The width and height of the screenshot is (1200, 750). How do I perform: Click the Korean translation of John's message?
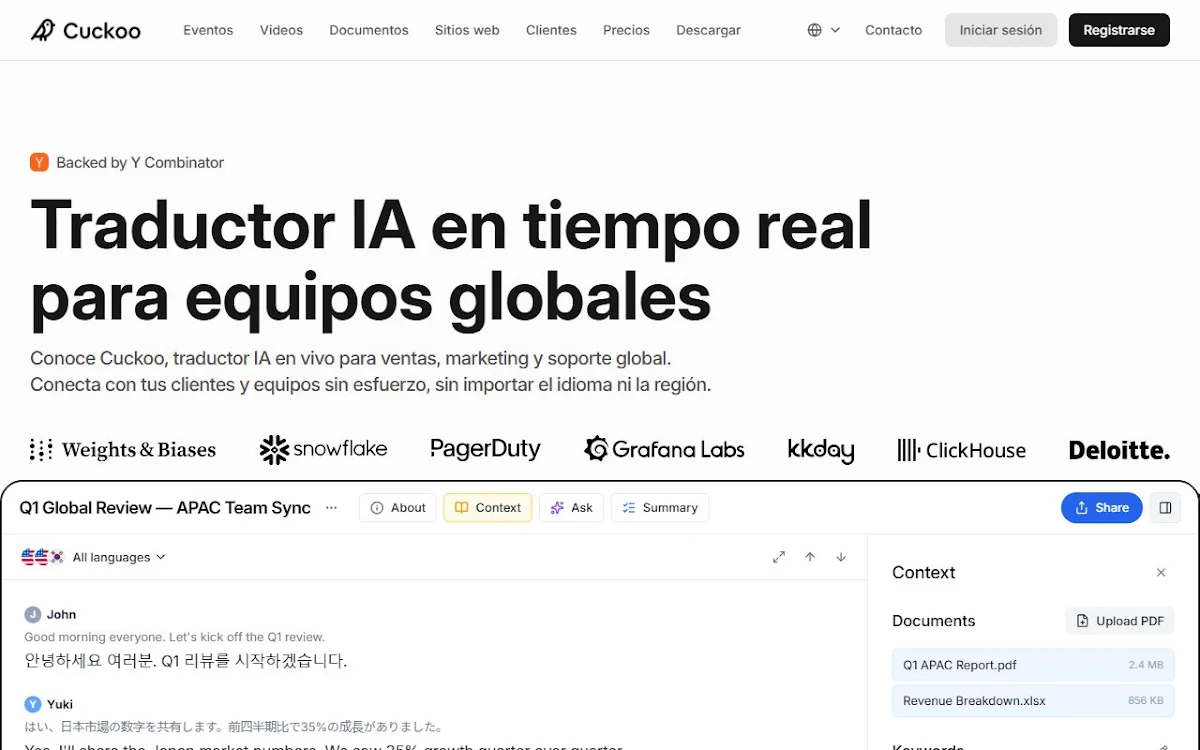tap(185, 661)
